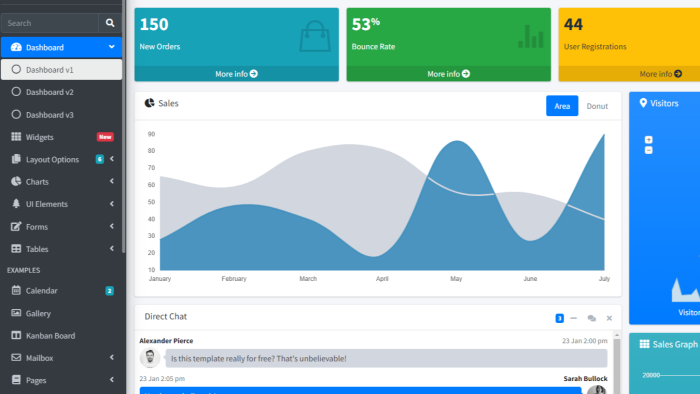This screenshot has width=700, height=394.
Task: Click the Sales Graph grid icon
Action: 644,344
